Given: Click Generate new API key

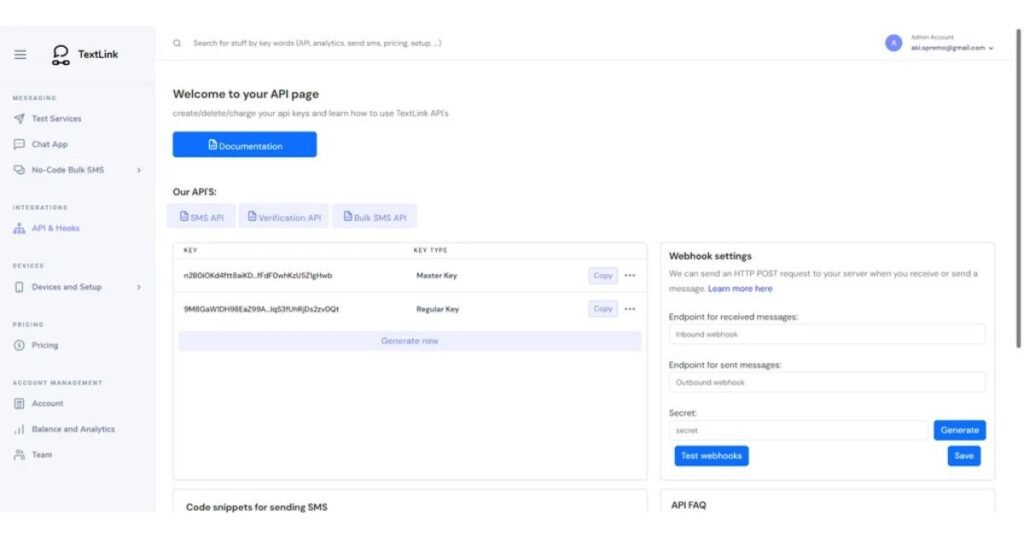Looking at the screenshot, I should (409, 341).
